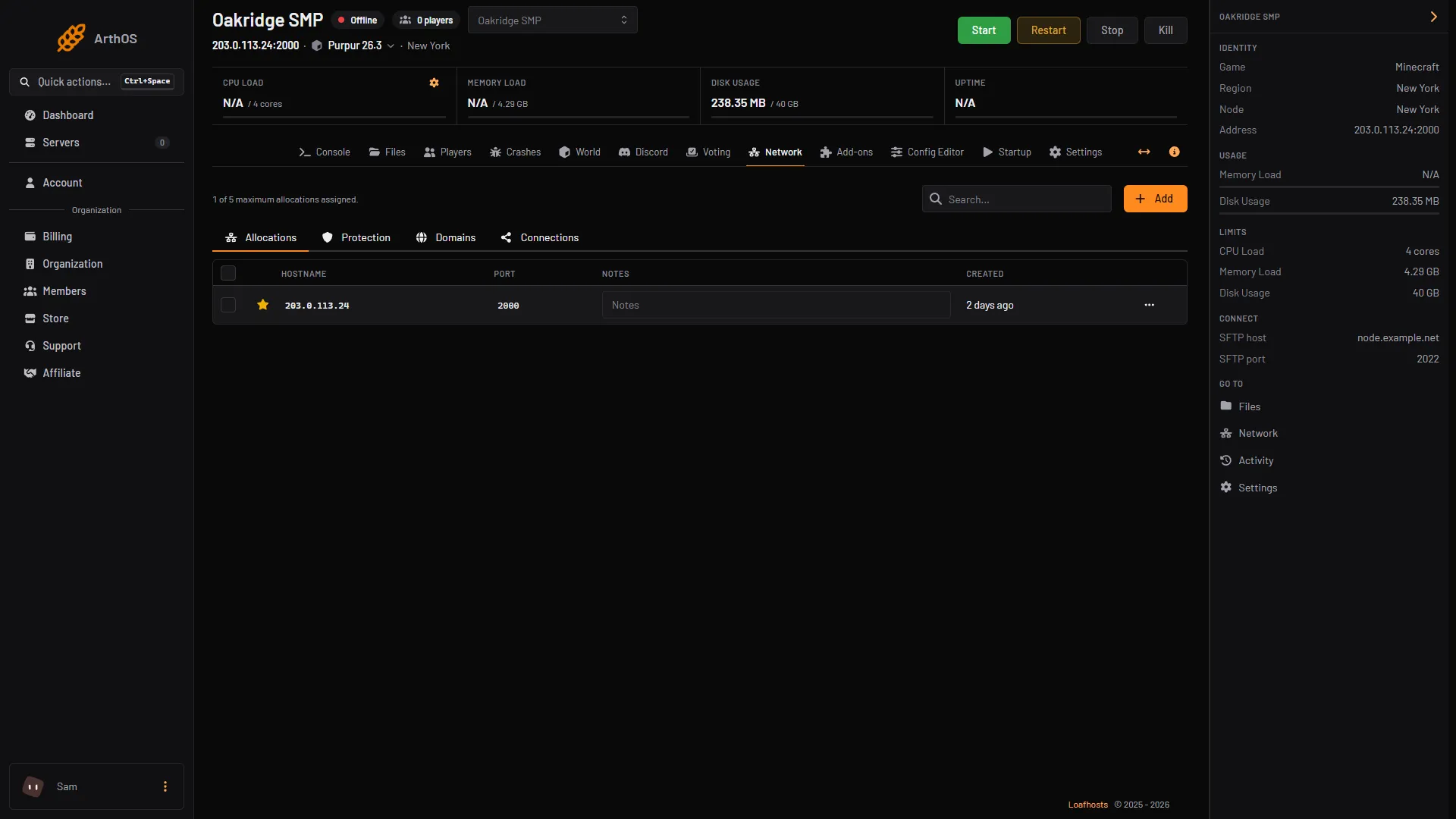Screen dimensions: 1456x819
Task: Click the primary allocation star icon
Action: (262, 305)
